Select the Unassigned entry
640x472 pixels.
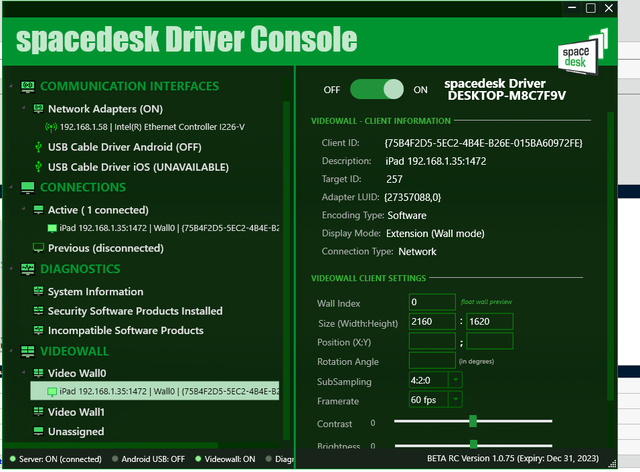point(76,432)
